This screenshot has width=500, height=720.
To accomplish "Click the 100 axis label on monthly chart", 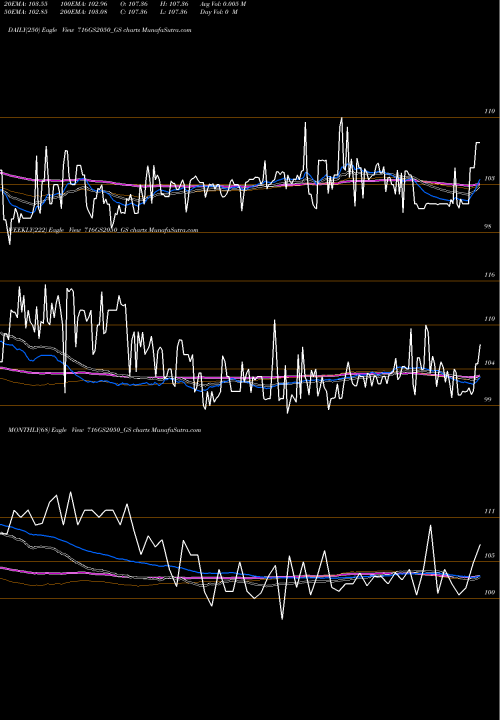I will [490, 592].
